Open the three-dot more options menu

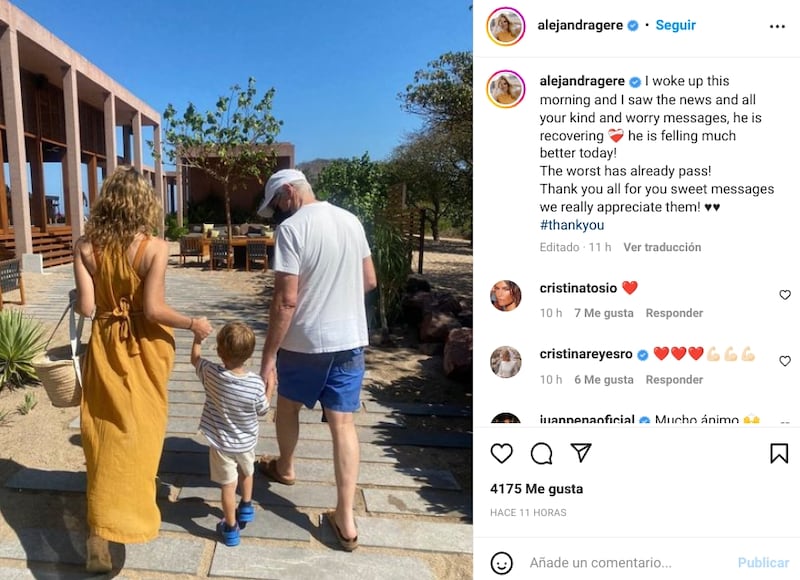(777, 26)
